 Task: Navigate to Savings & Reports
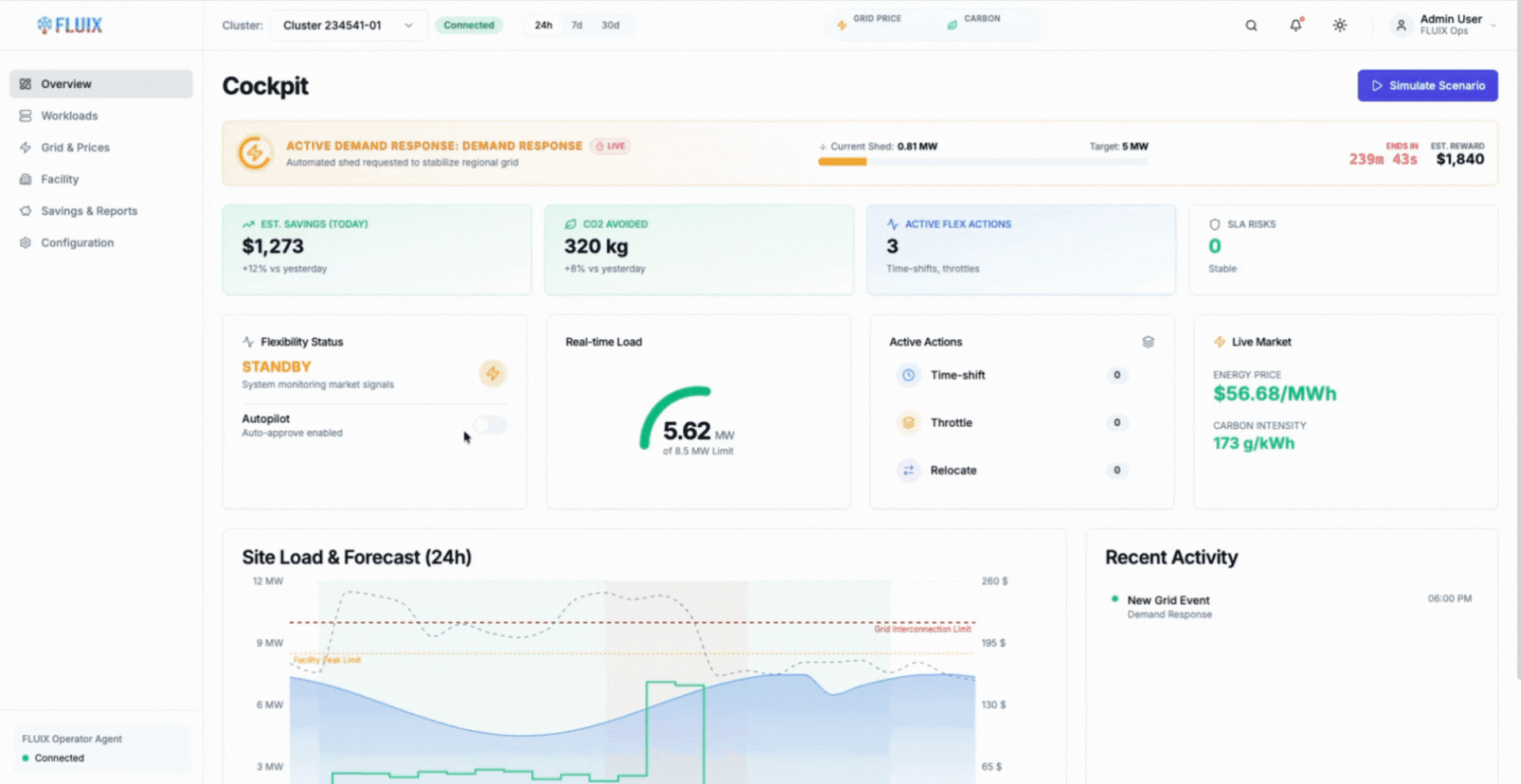tap(87, 211)
